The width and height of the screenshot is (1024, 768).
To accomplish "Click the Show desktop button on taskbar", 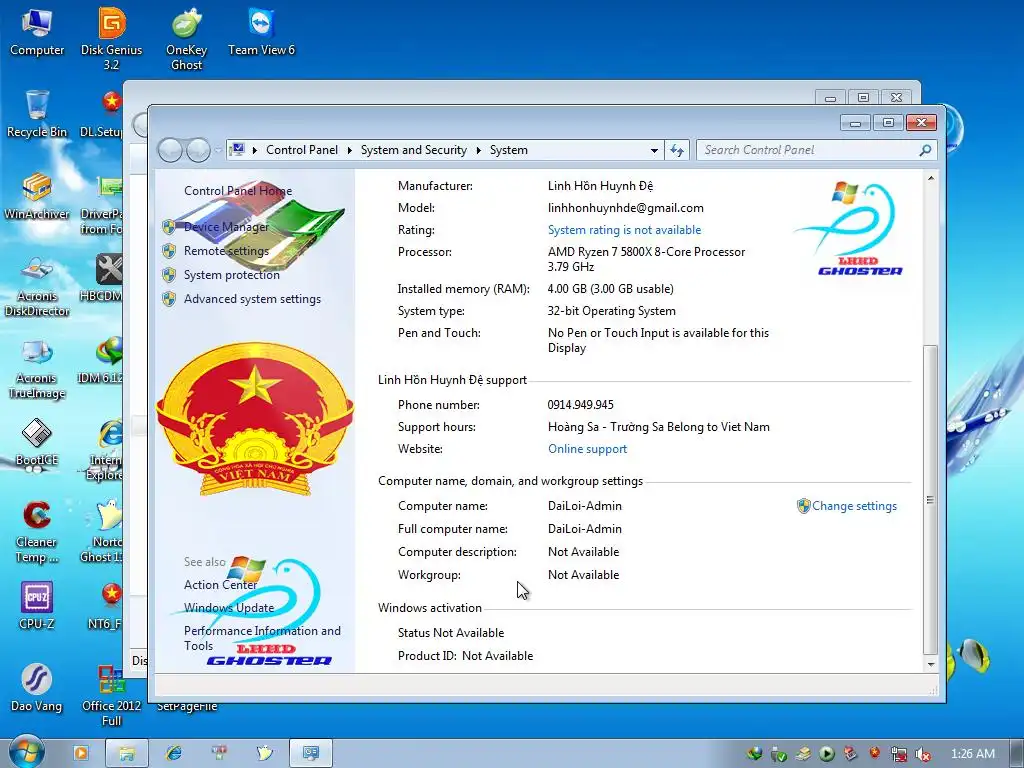I will click(x=1018, y=753).
